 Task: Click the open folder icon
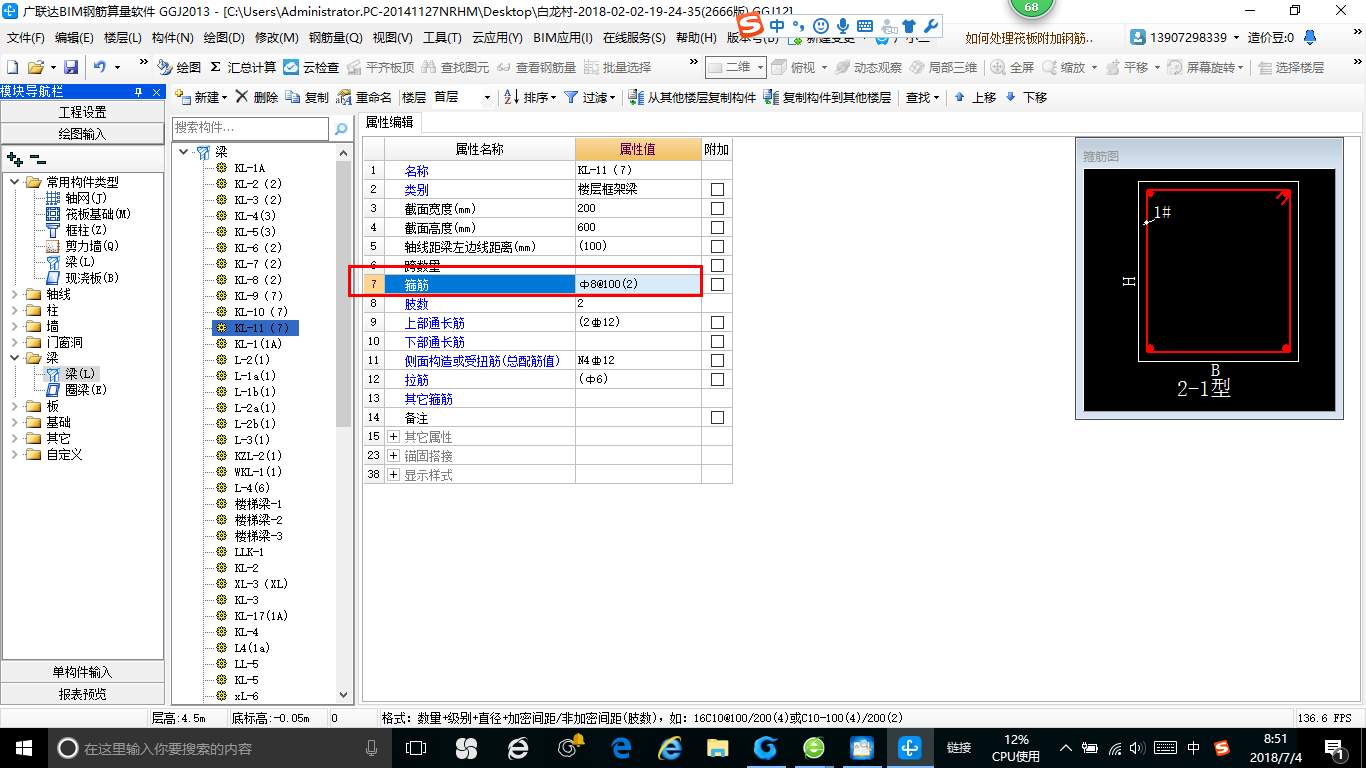35,67
